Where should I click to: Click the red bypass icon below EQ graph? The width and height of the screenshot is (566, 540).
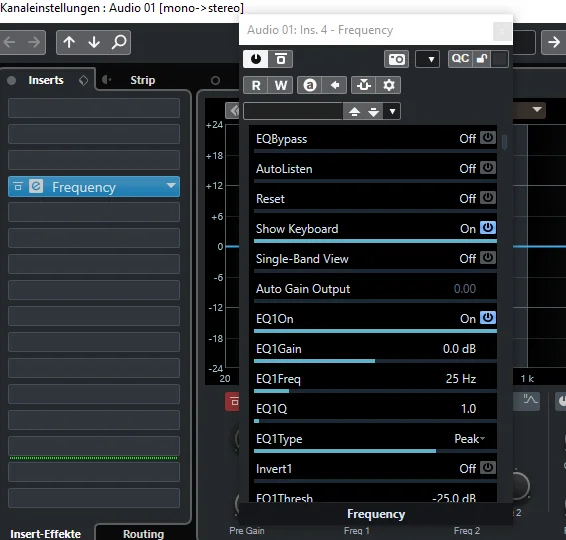[232, 401]
